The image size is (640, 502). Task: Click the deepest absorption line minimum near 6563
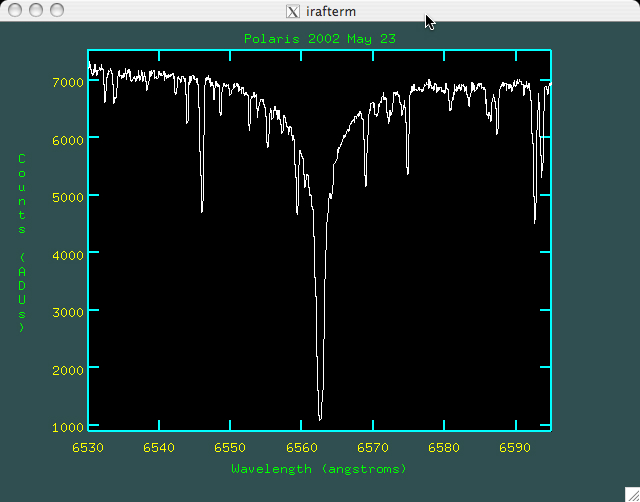click(x=320, y=418)
